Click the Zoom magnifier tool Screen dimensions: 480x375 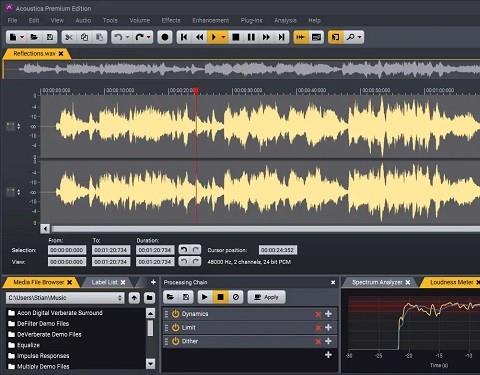click(350, 37)
